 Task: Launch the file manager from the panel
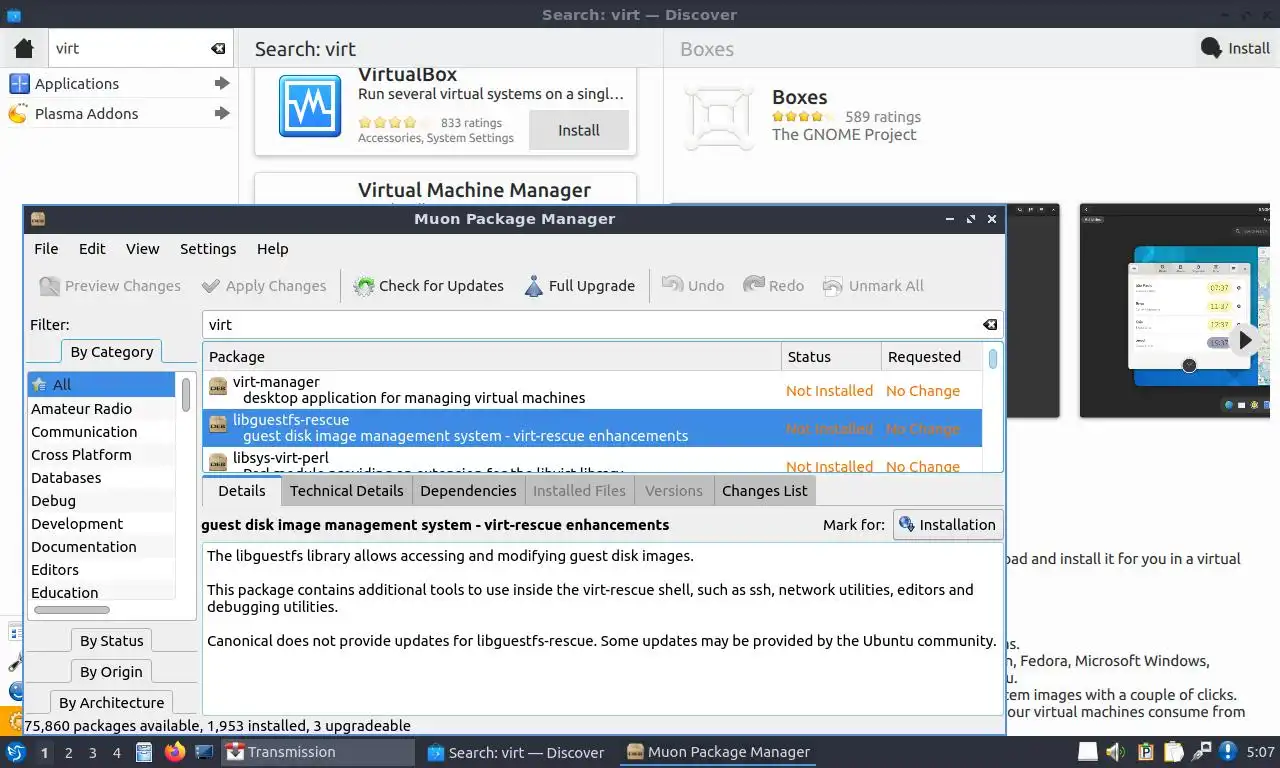(x=144, y=752)
